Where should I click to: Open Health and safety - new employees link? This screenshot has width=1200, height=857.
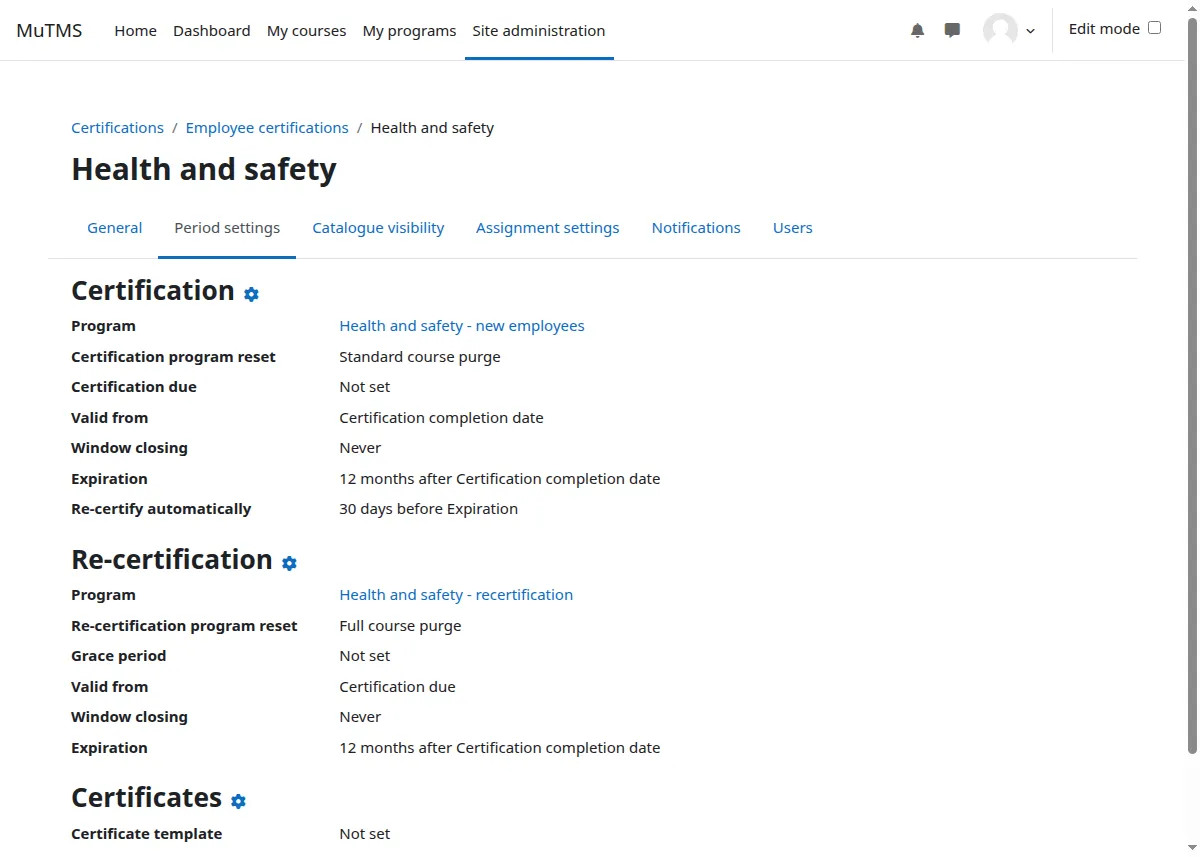462,326
